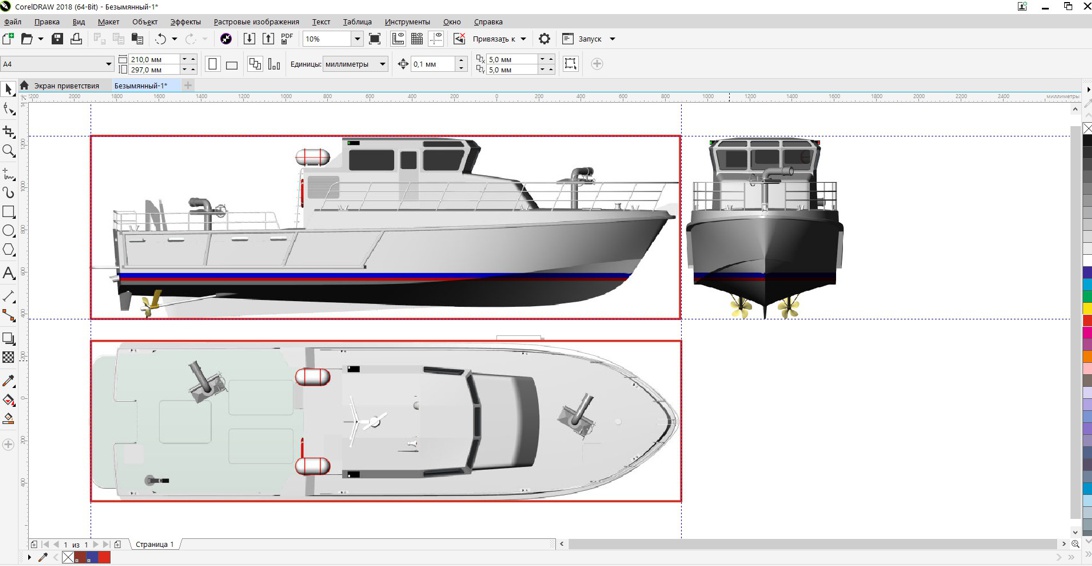Screen dimensions: 1092x566
Task: Activate the Ellipse tool
Action: [9, 231]
